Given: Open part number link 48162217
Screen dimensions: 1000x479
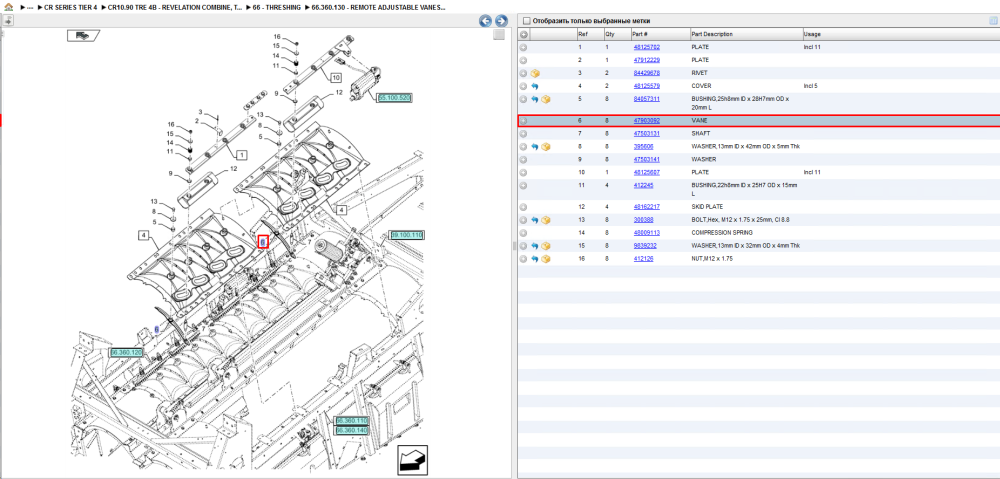Looking at the screenshot, I should click(x=646, y=207).
